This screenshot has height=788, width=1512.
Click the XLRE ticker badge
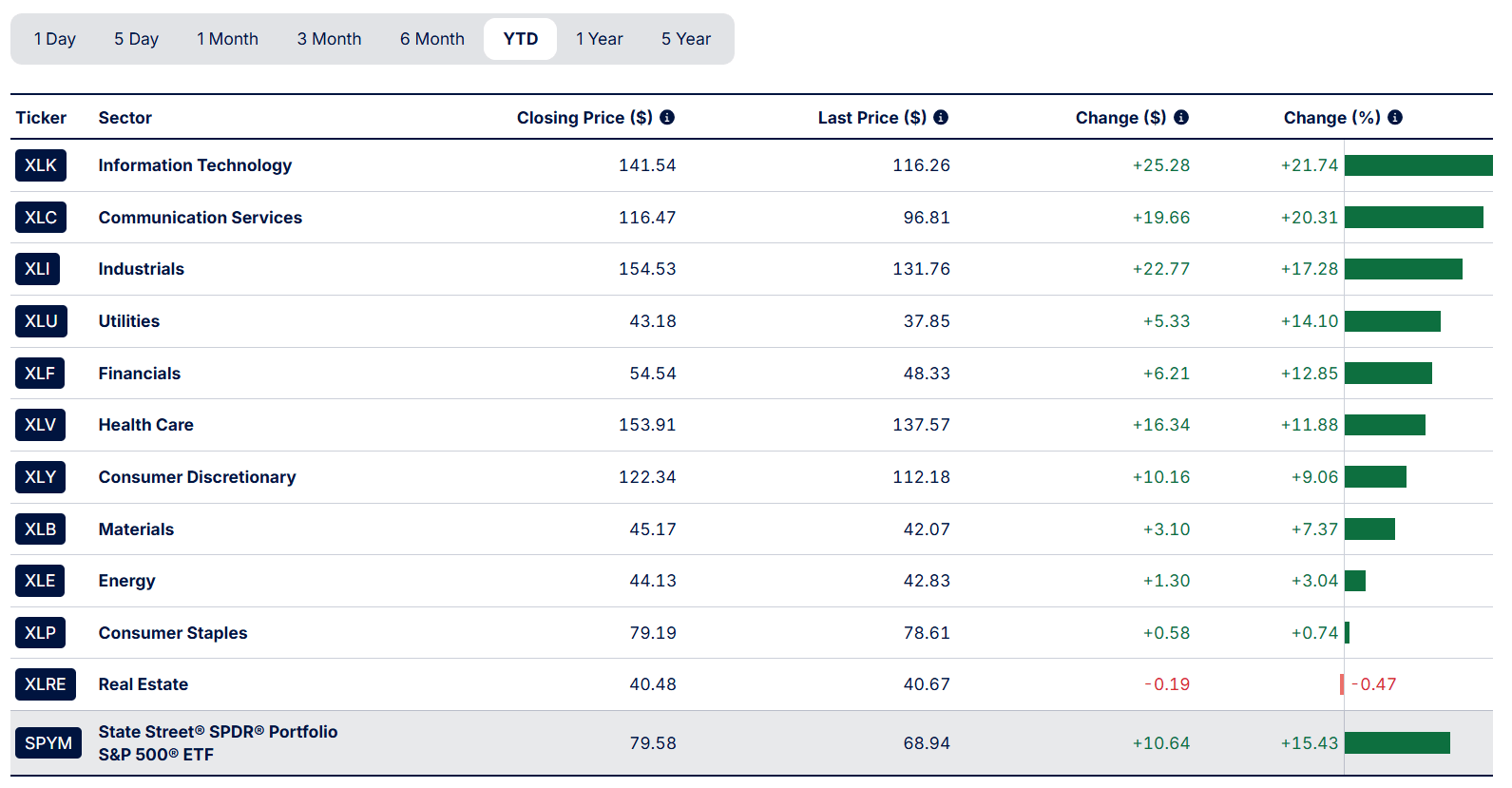pos(45,684)
